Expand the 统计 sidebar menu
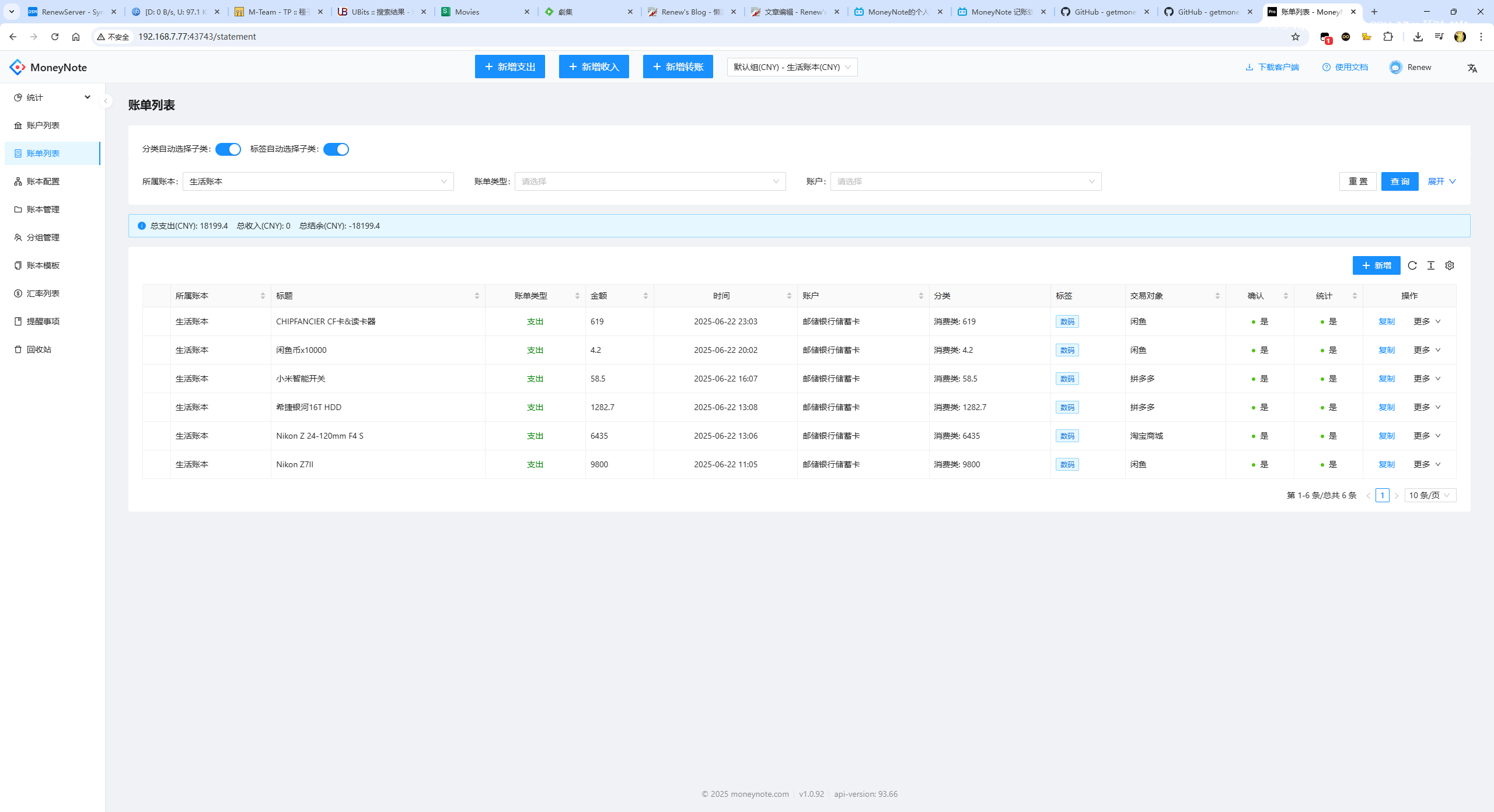This screenshot has height=812, width=1494. point(53,97)
